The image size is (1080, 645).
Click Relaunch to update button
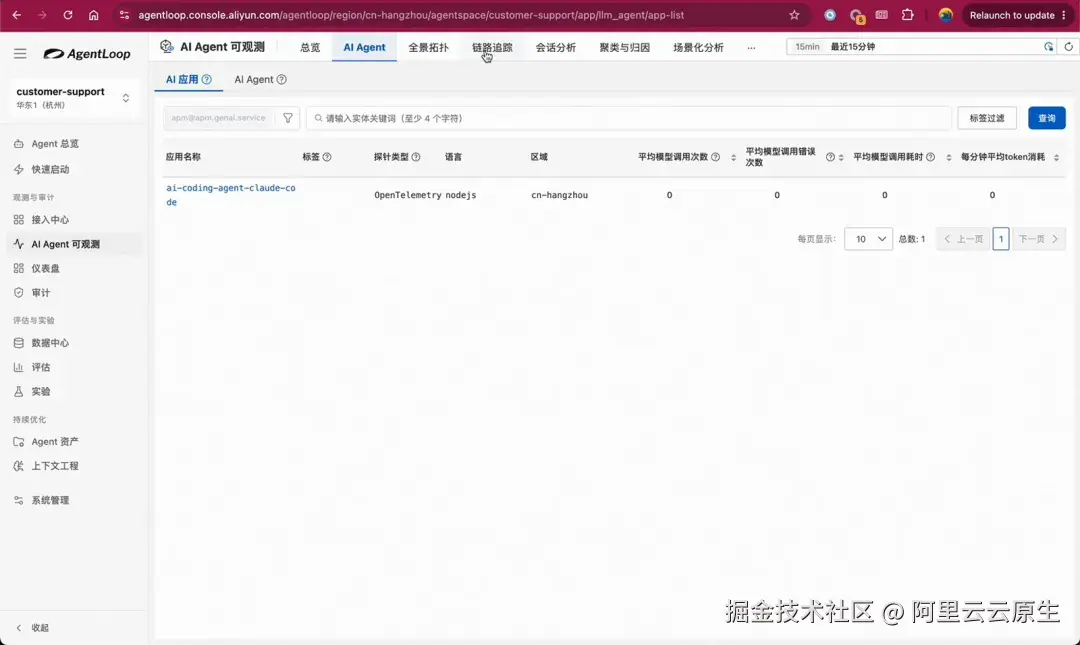1018,14
